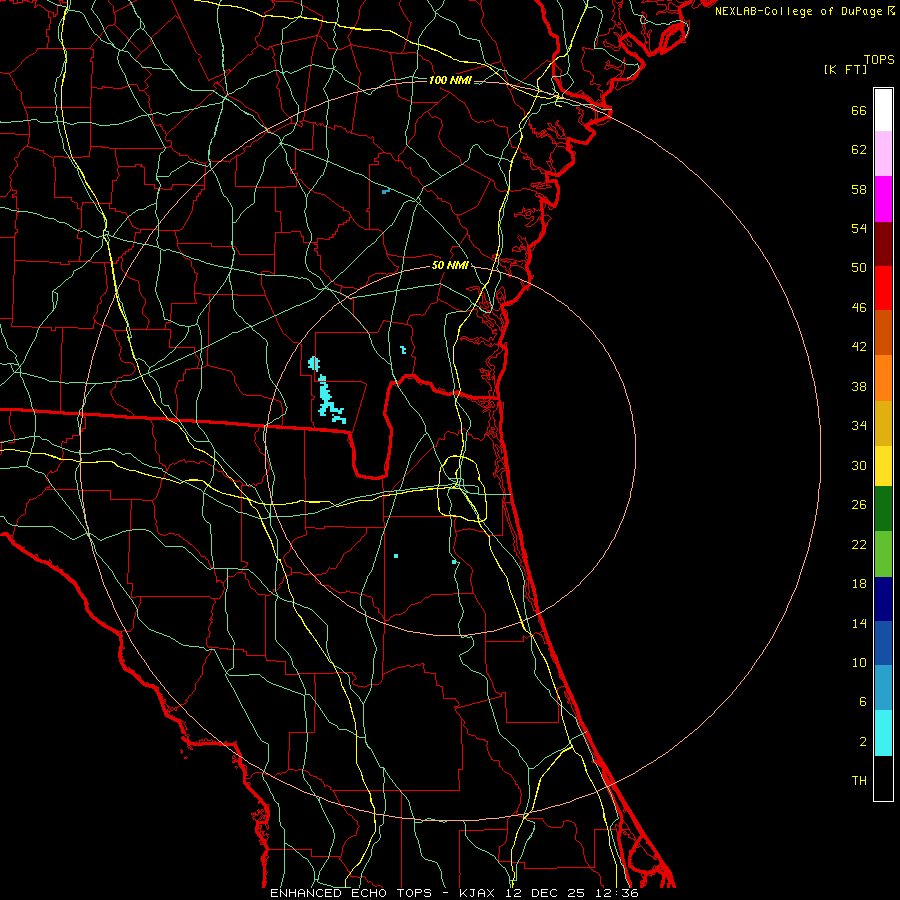Click the bright cyan swatch in the legend

[x=883, y=732]
